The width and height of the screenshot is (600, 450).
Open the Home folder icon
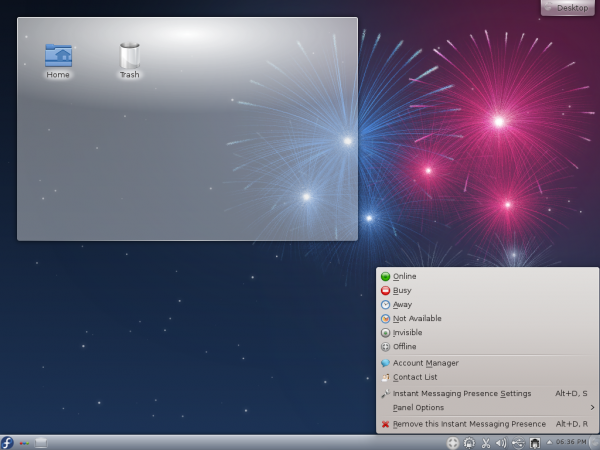[58, 56]
